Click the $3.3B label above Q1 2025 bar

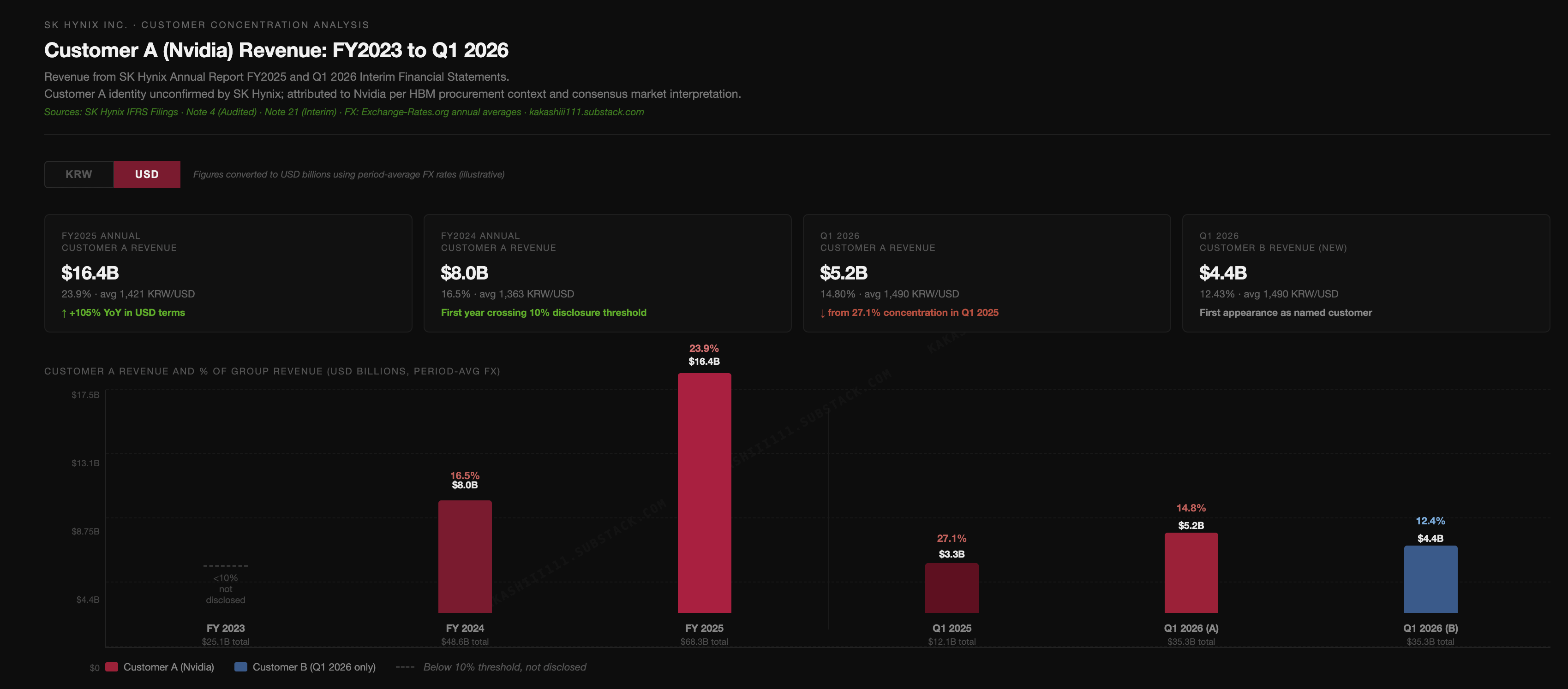point(952,554)
